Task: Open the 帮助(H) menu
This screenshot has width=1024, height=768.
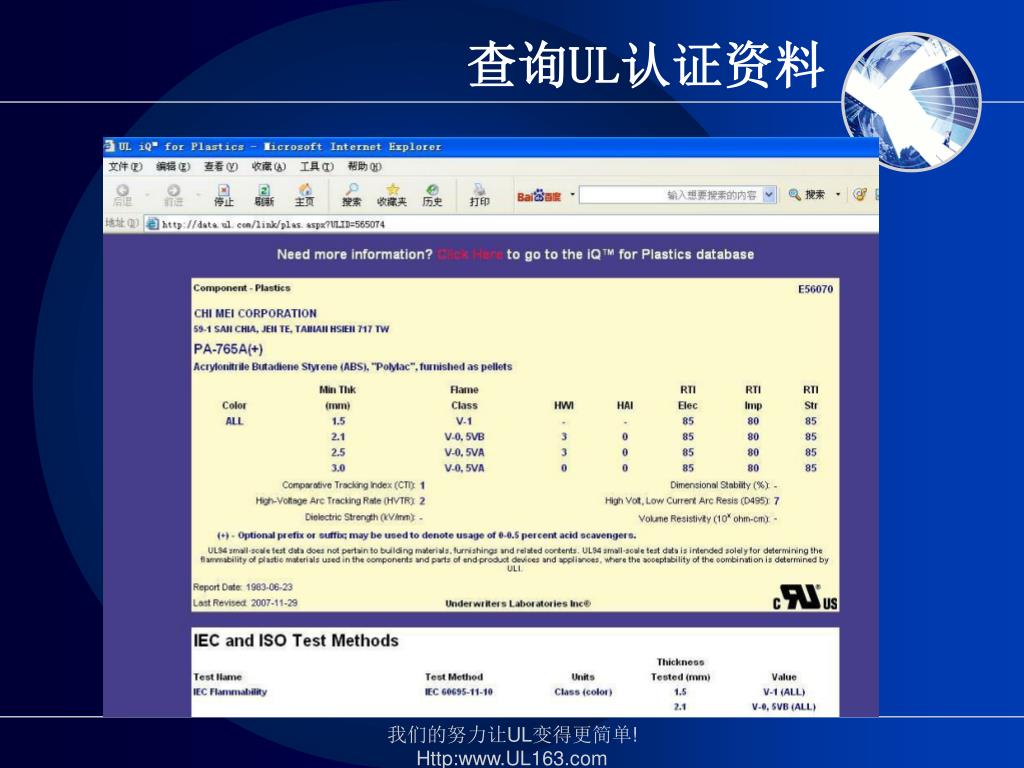Action: tap(364, 167)
